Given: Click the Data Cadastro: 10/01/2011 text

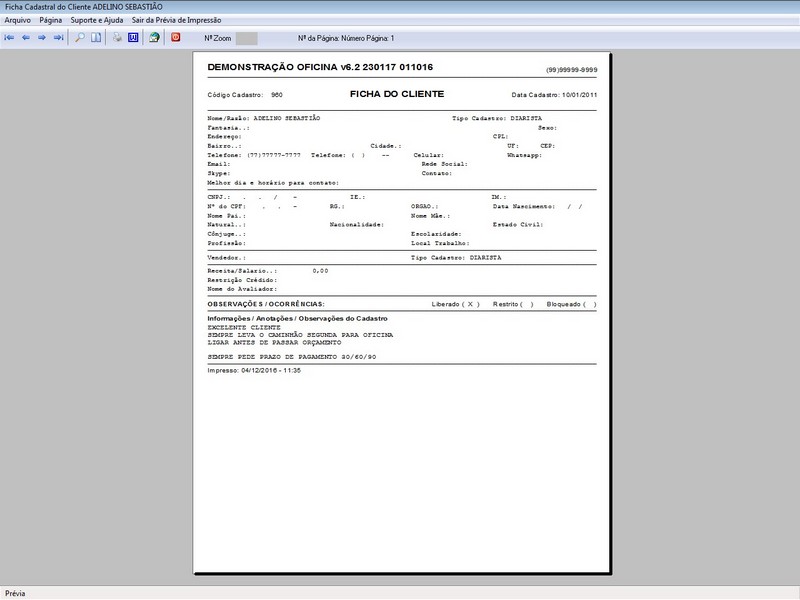Looking at the screenshot, I should click(554, 95).
